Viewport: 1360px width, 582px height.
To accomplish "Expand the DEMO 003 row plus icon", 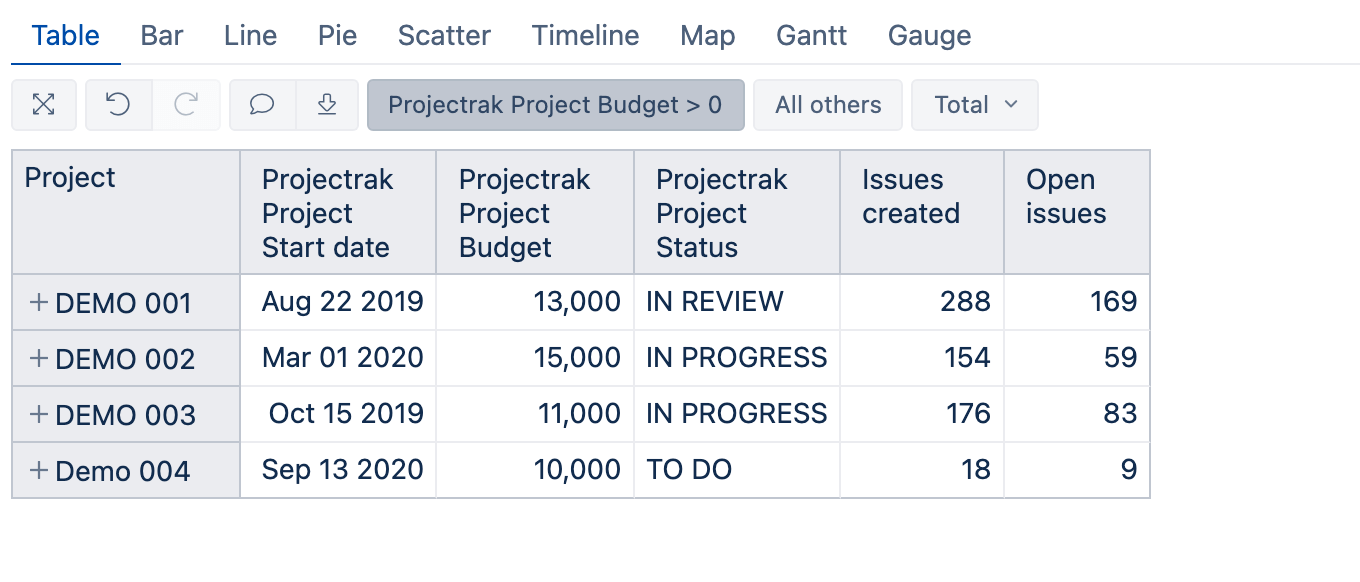I will tap(39, 414).
